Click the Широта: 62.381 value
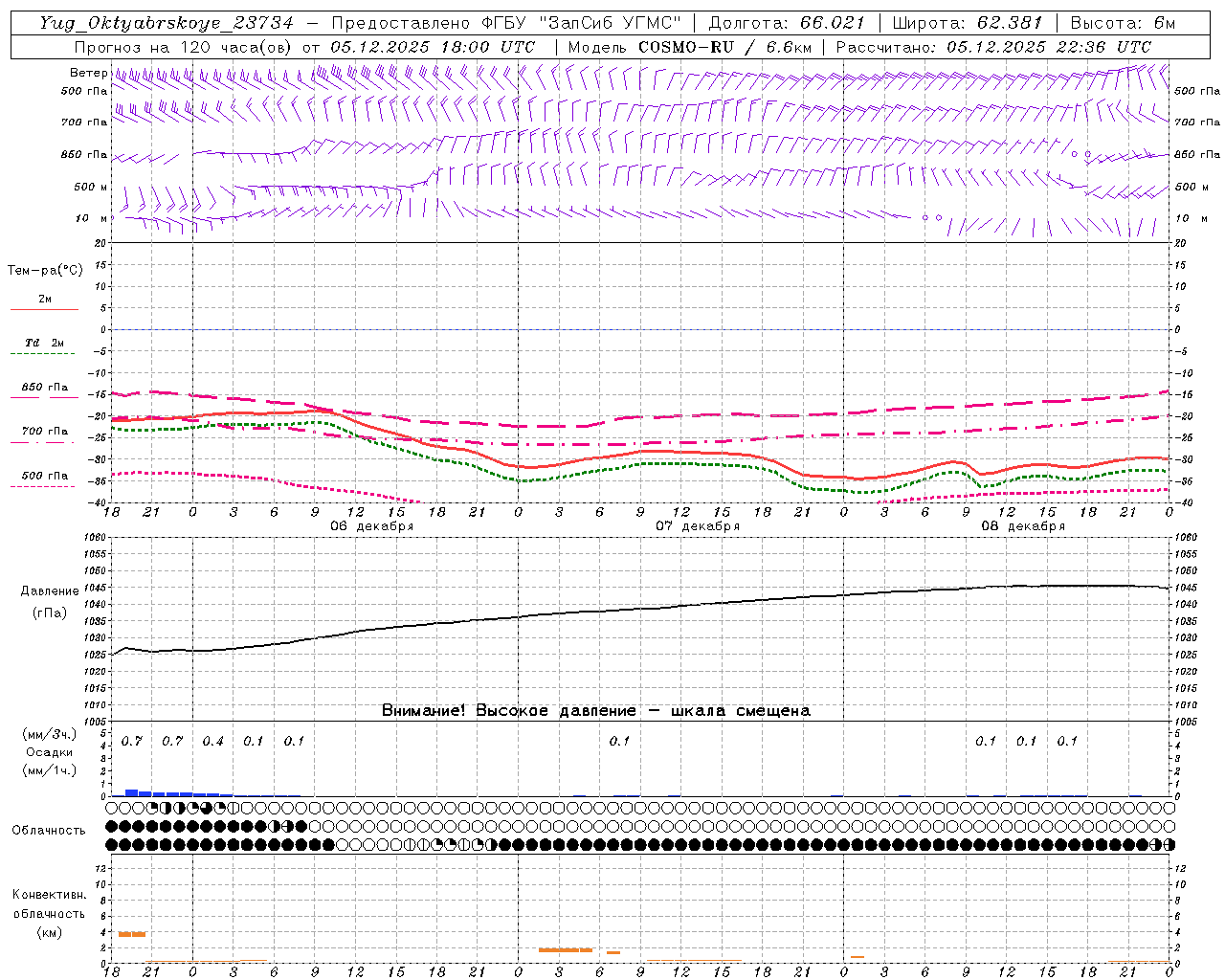This screenshot has height=980, width=1225. click(967, 23)
